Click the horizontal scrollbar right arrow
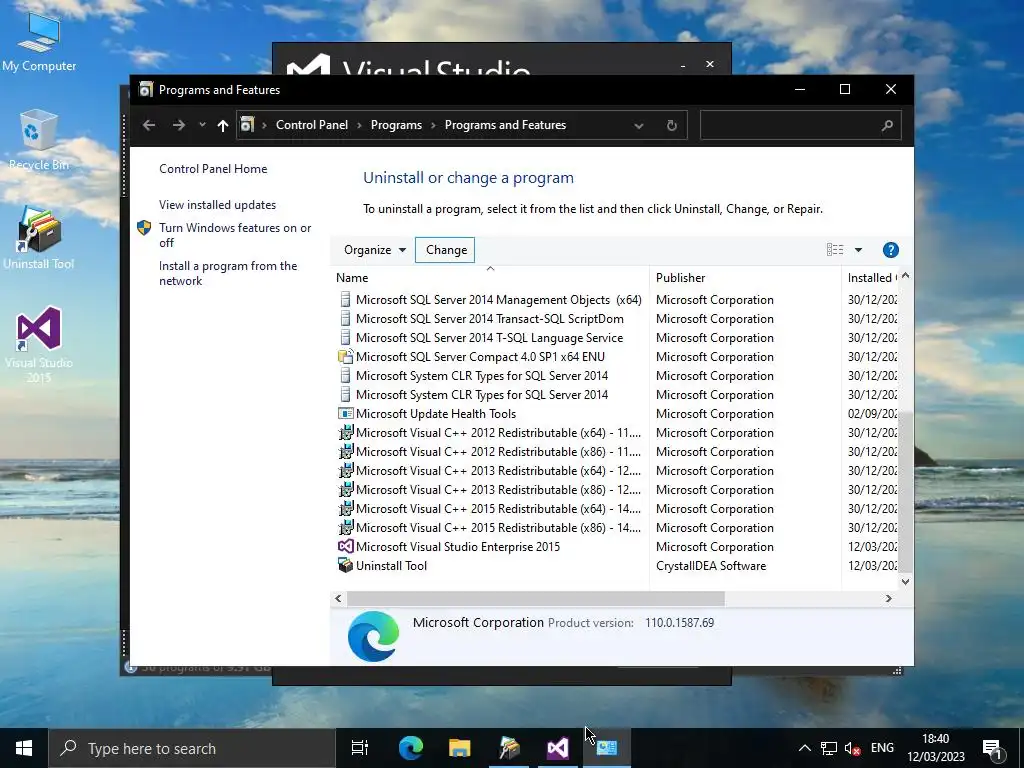1024x768 pixels. click(x=888, y=598)
